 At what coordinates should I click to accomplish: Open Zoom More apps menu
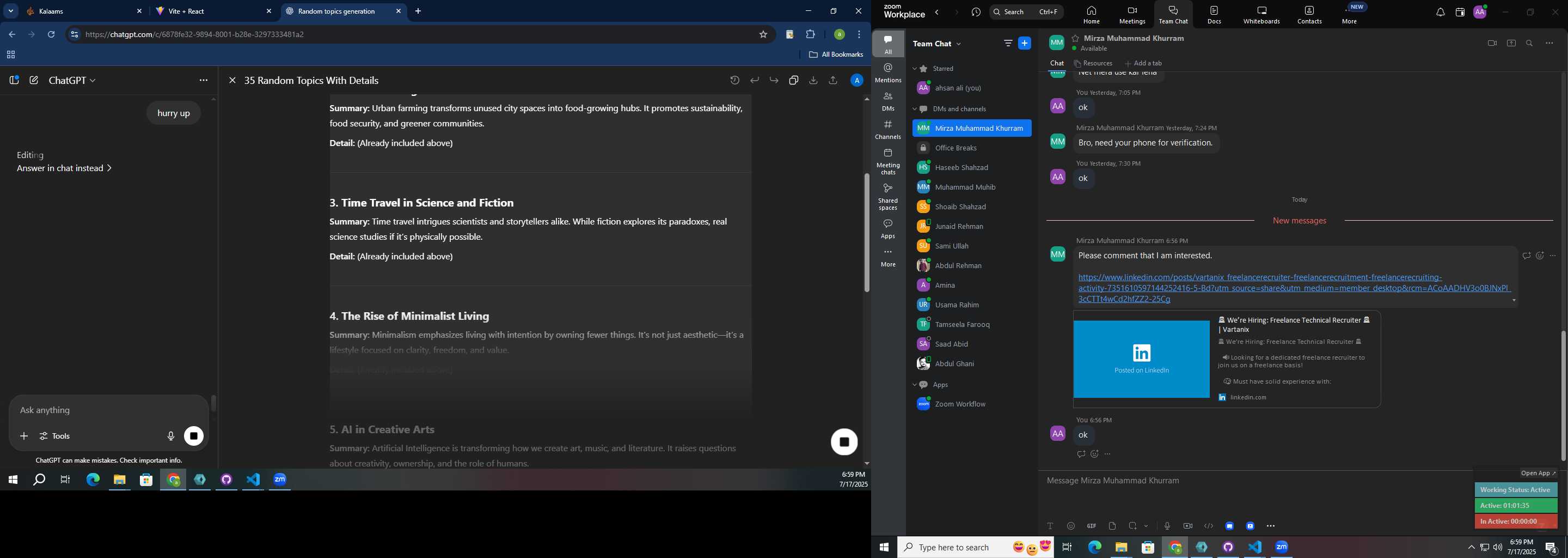[1350, 15]
